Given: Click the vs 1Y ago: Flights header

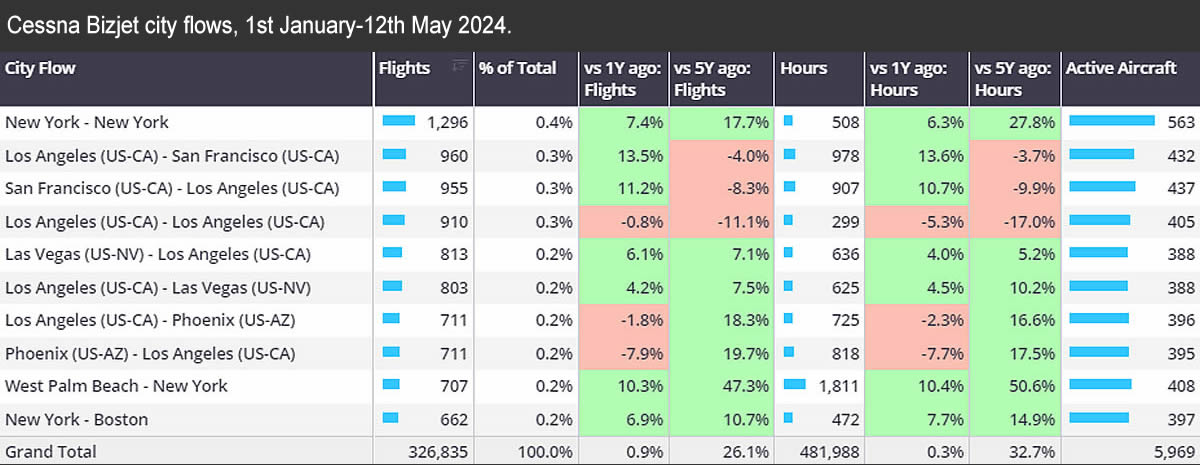Looking at the screenshot, I should 612,78.
